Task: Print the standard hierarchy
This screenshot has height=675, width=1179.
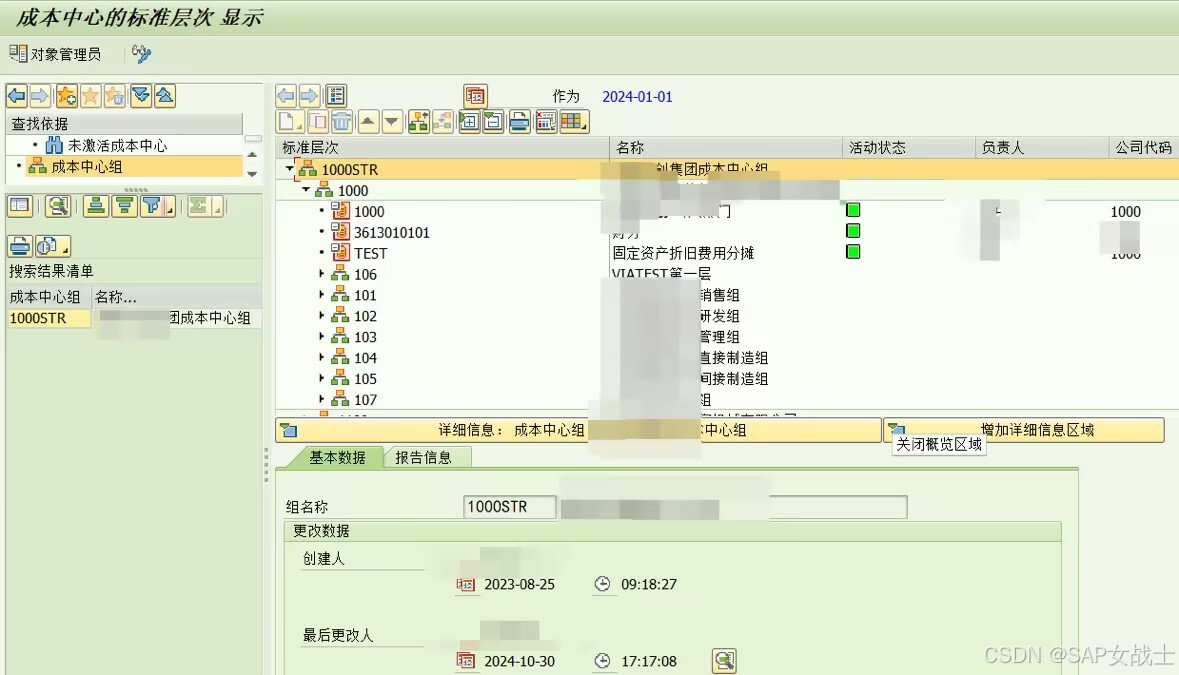Action: tap(519, 122)
